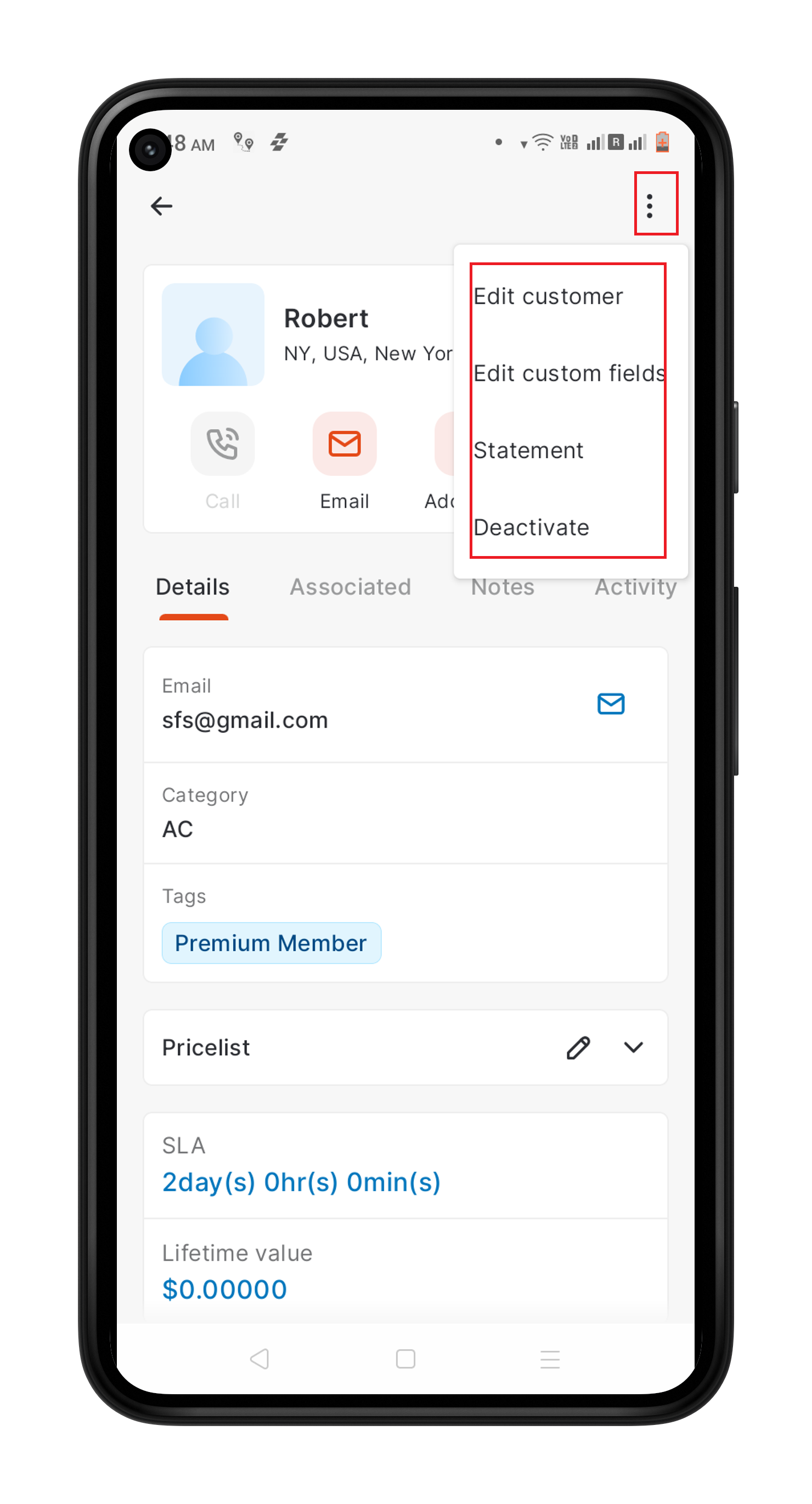The height and width of the screenshot is (1504, 812).
Task: Tap the Call phone icon
Action: coord(222,444)
